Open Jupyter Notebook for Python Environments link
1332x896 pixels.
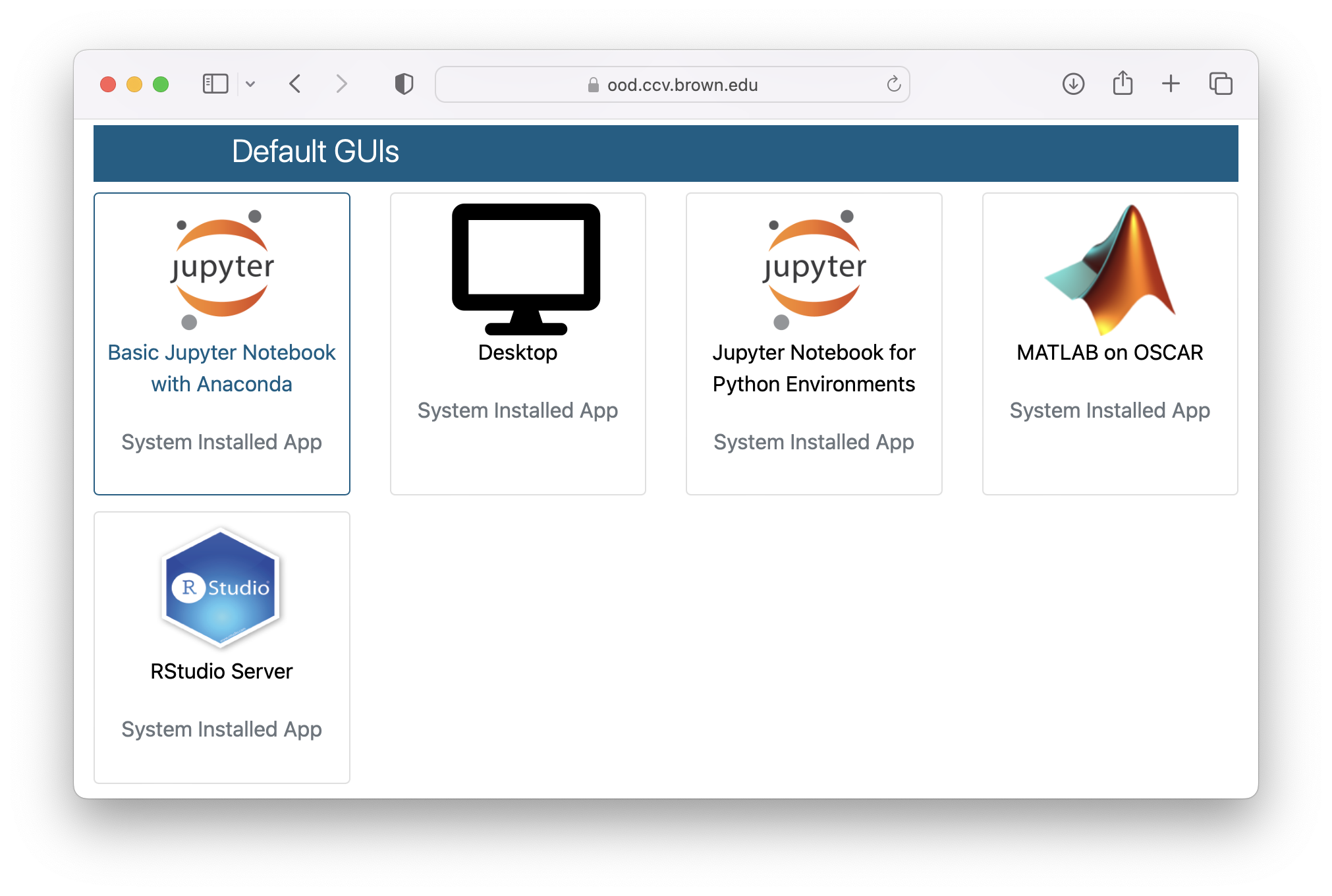pyautogui.click(x=814, y=368)
